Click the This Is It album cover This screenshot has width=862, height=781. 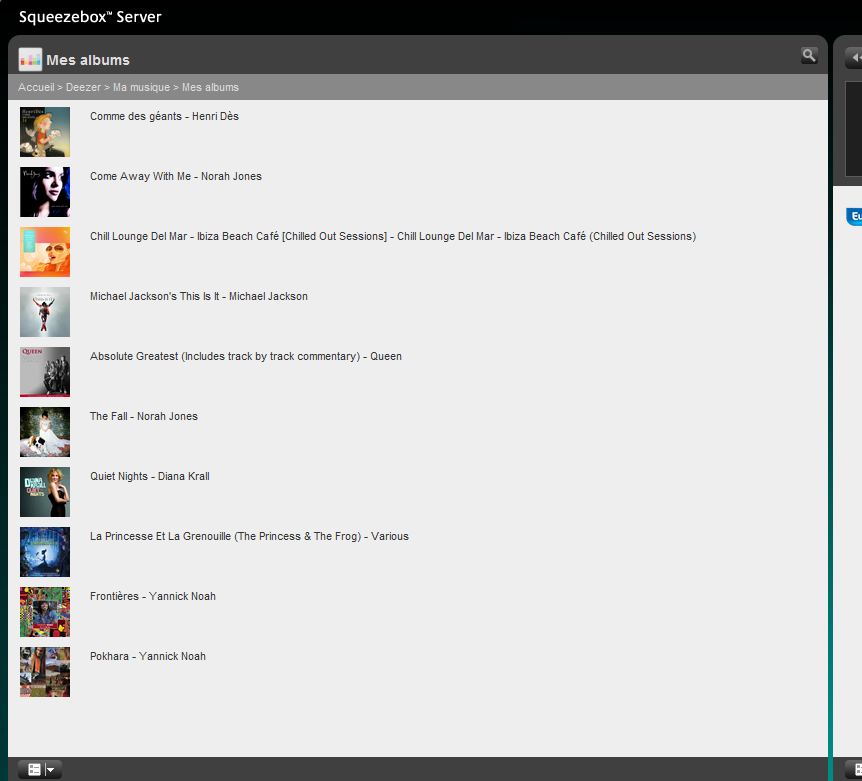[45, 312]
